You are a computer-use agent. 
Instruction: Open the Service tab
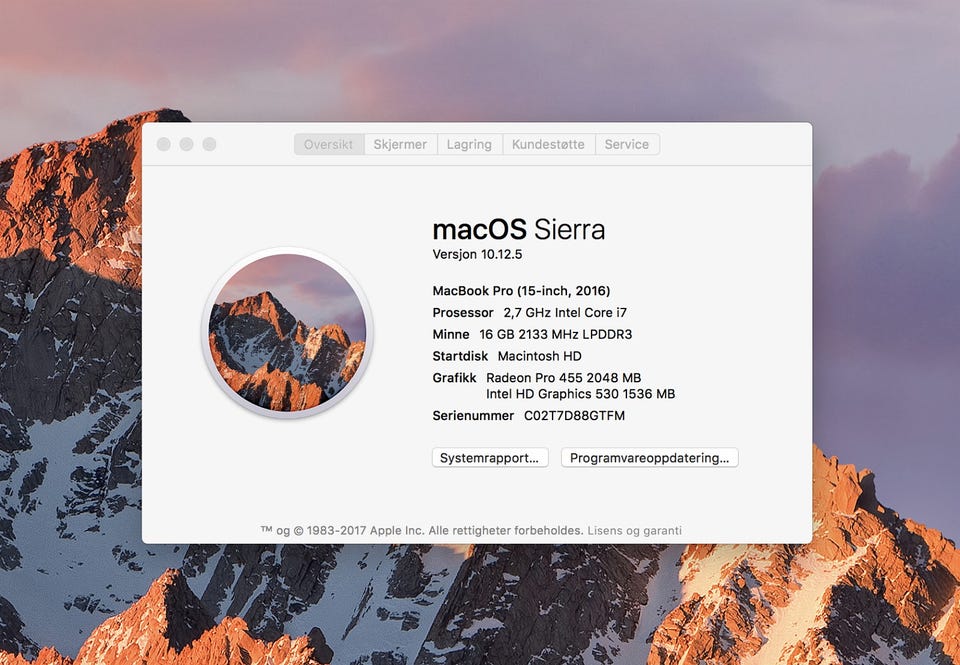pyautogui.click(x=627, y=145)
